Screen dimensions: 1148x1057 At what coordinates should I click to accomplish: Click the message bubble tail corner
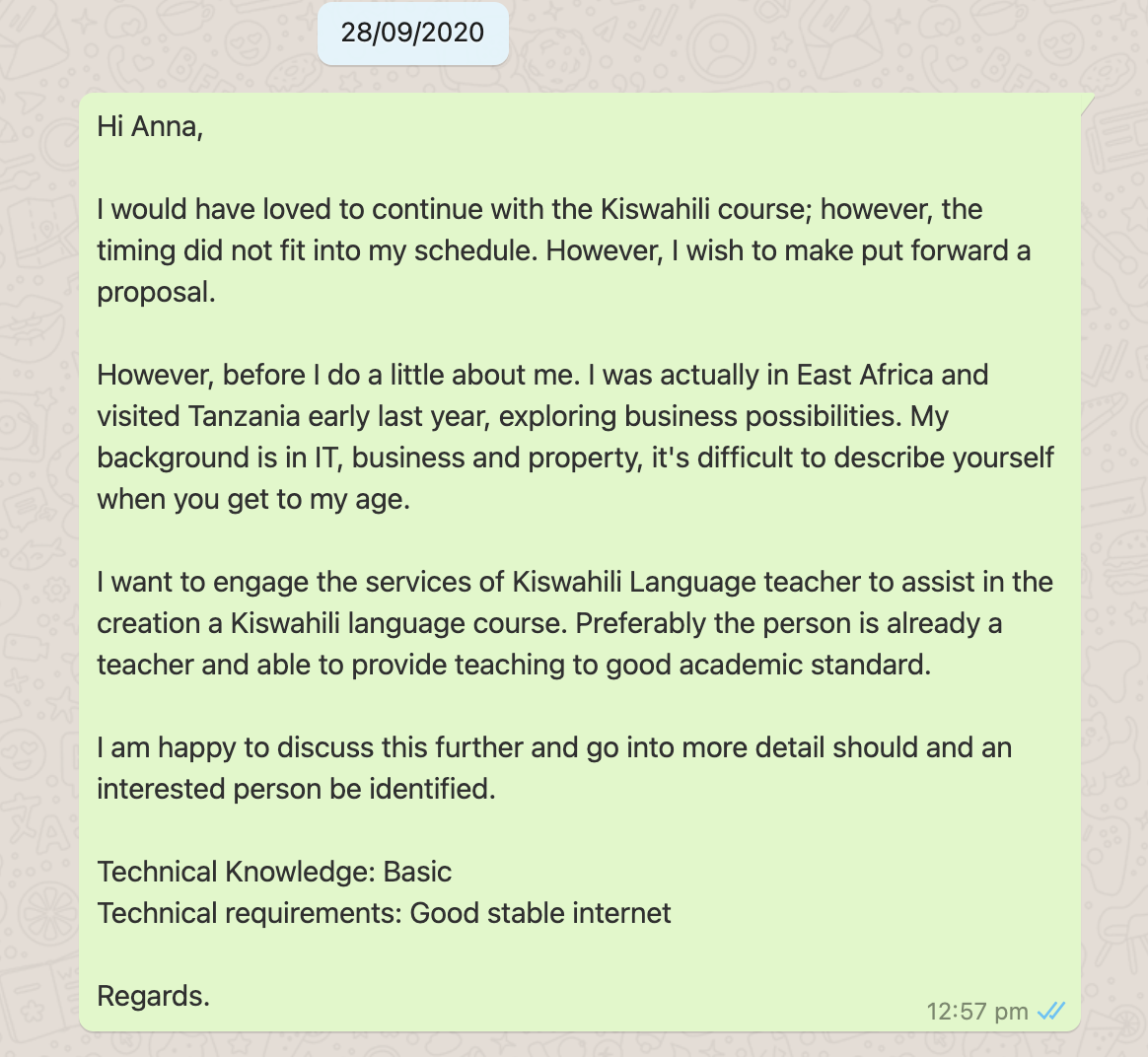point(1087,101)
